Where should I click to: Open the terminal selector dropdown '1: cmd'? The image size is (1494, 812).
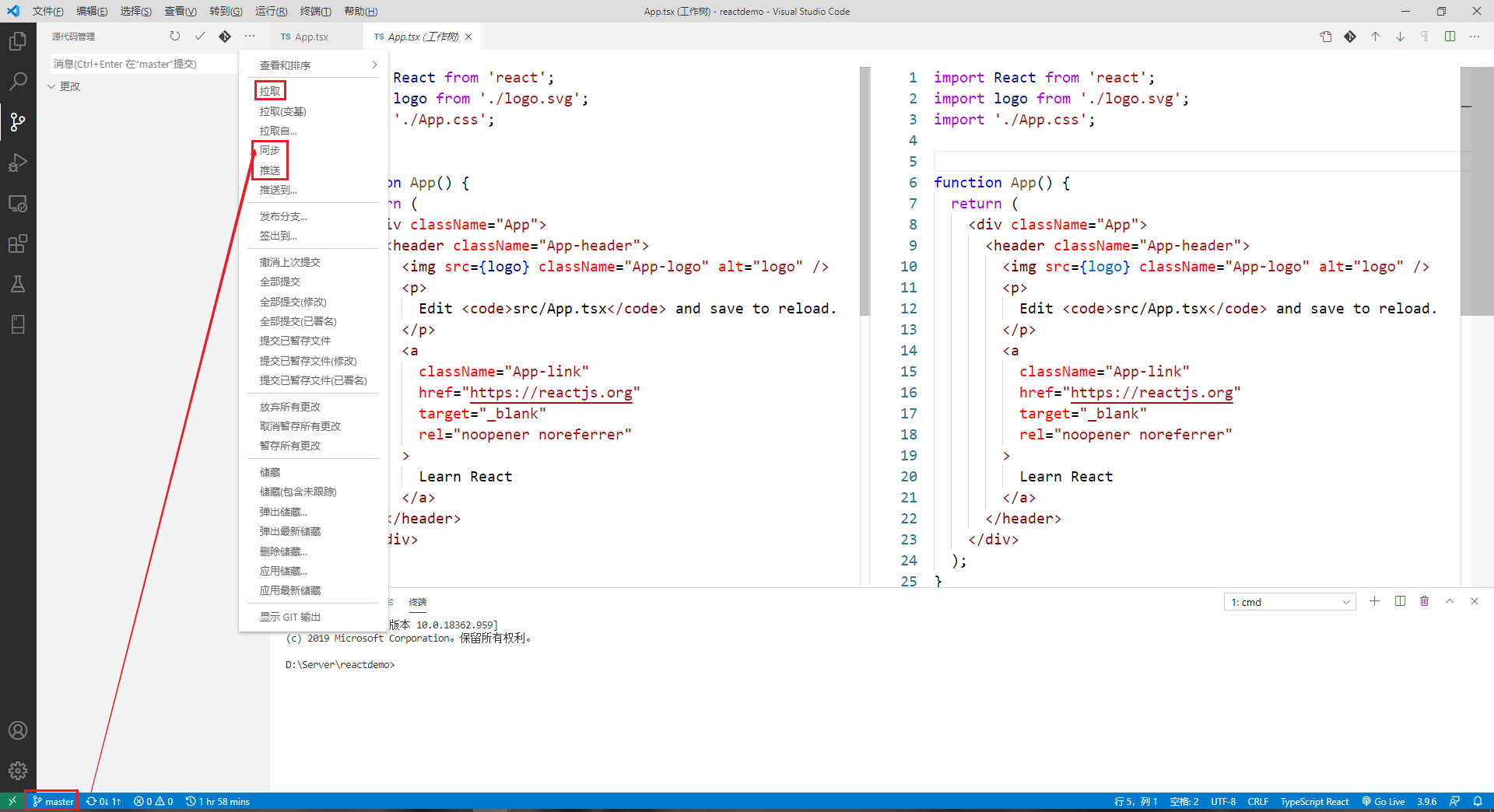pos(1289,602)
